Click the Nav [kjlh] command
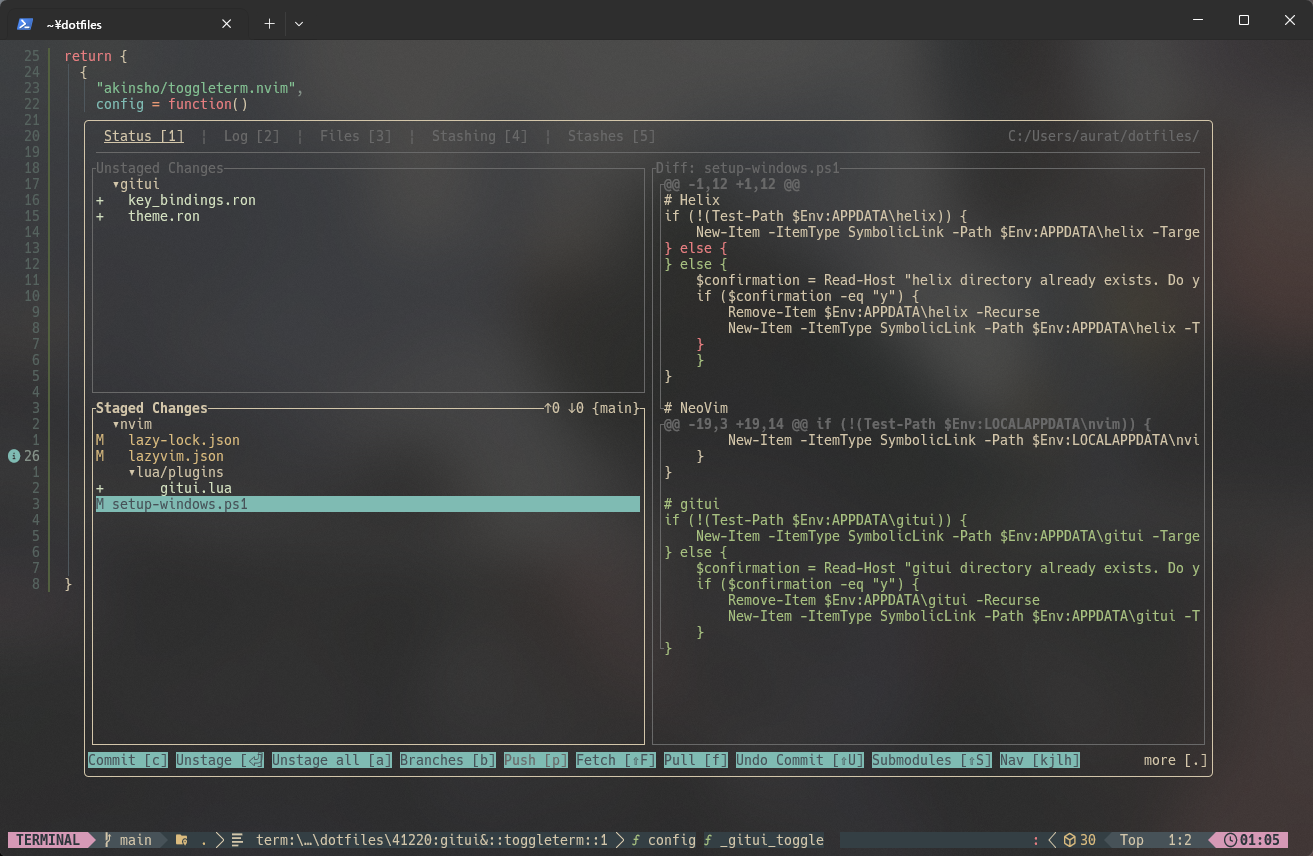 pos(1040,760)
